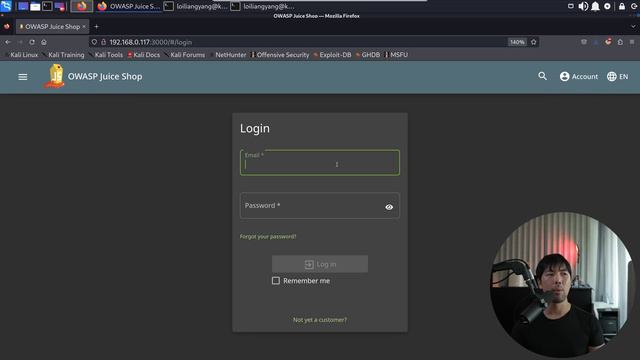This screenshot has height=360, width=640.
Task: Open notifications bell in system tray
Action: [595, 6]
